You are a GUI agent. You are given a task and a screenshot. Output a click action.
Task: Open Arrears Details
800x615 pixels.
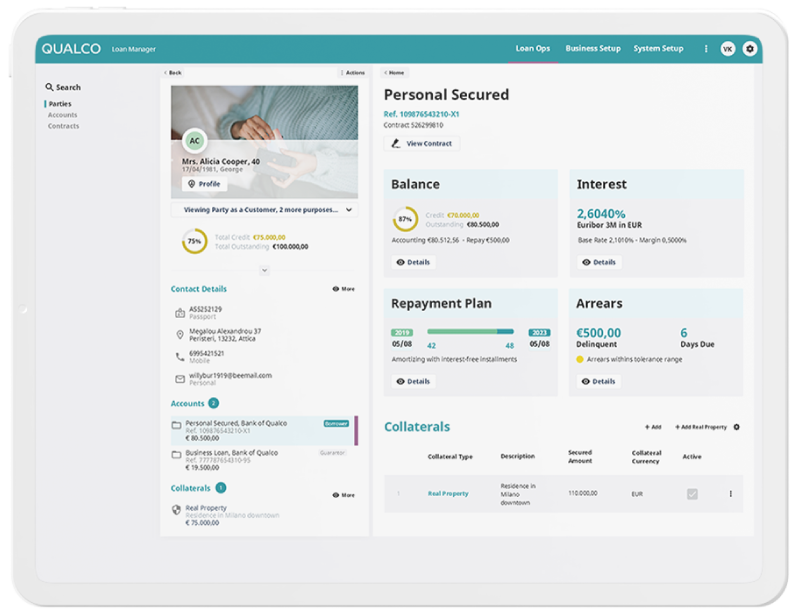(x=600, y=381)
